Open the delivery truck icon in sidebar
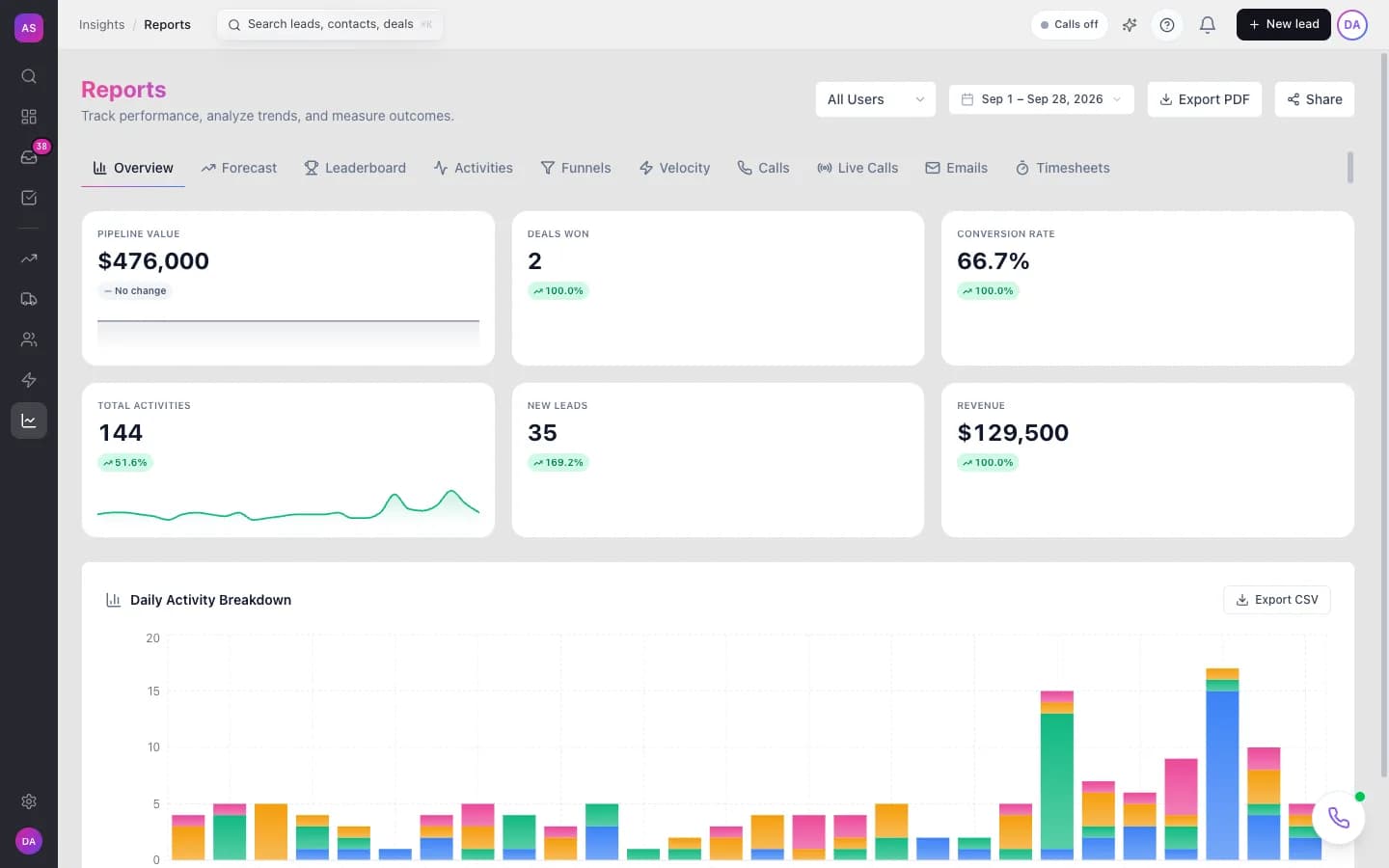1389x868 pixels. (29, 299)
